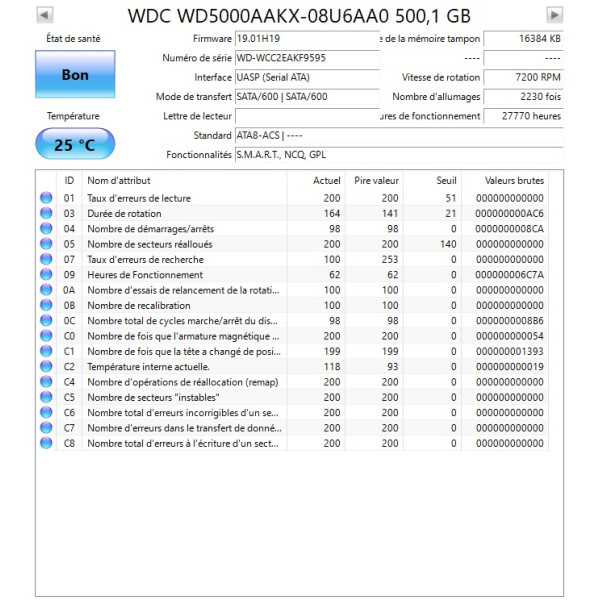
Task: Click raw value 000000008CA
Action: click(x=509, y=229)
